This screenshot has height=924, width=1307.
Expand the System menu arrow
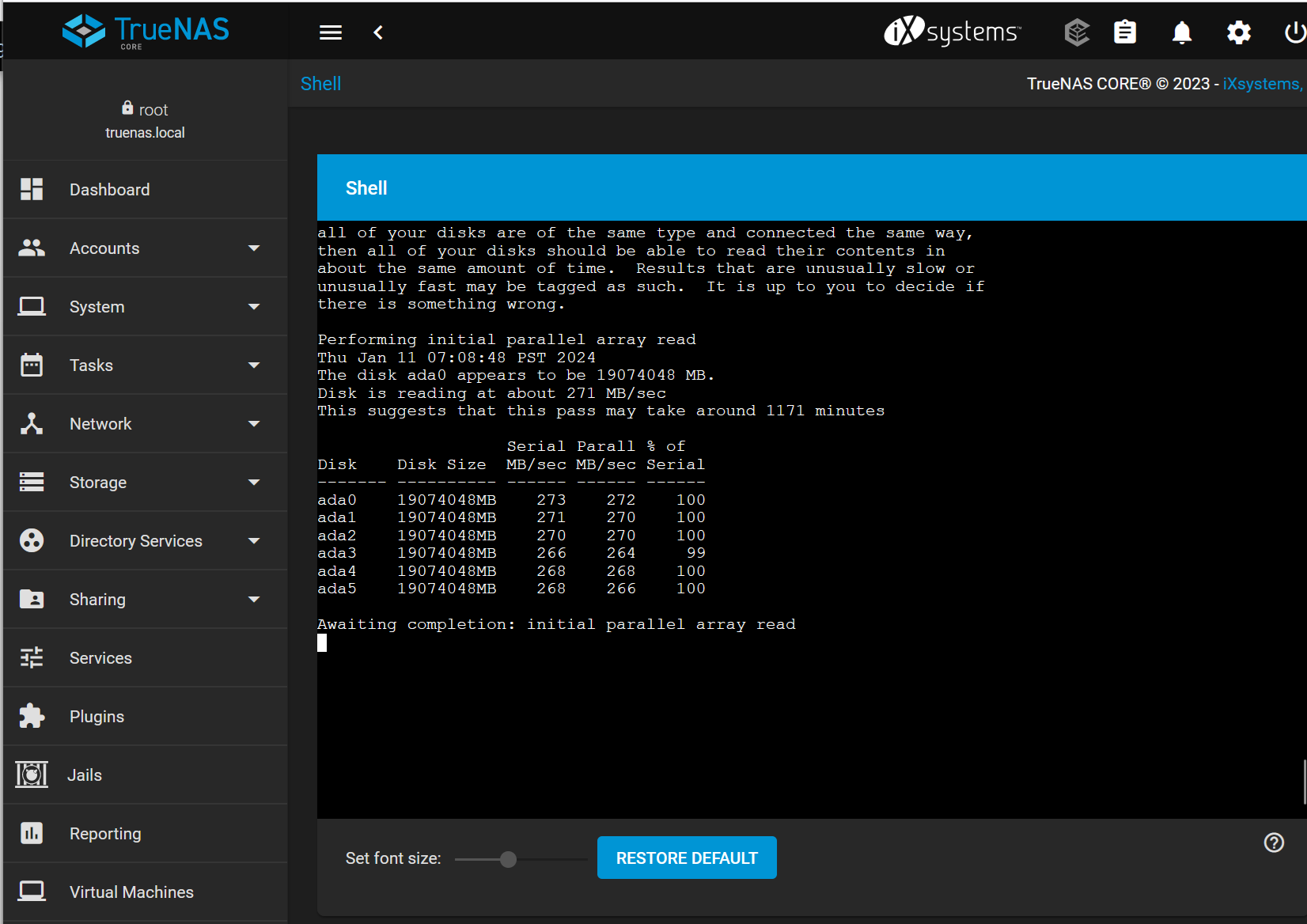[254, 307]
